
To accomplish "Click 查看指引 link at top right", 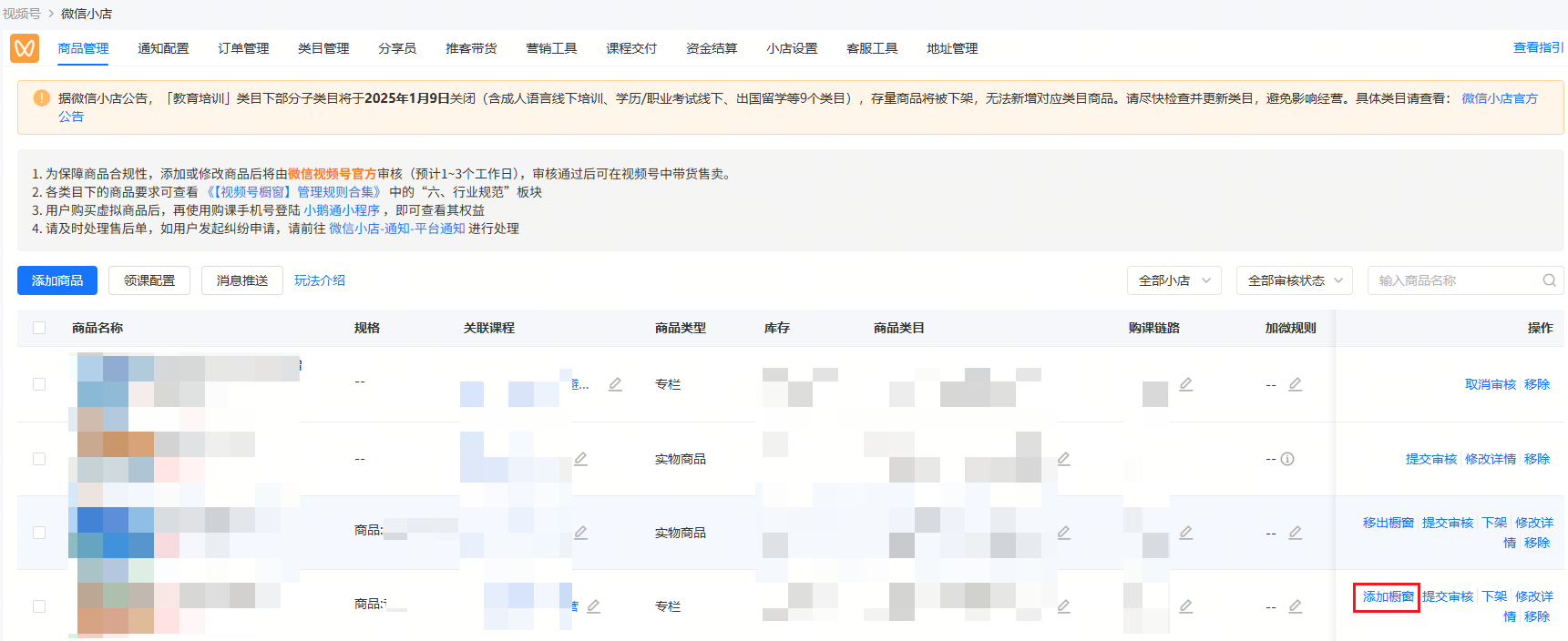I will pos(1538,47).
